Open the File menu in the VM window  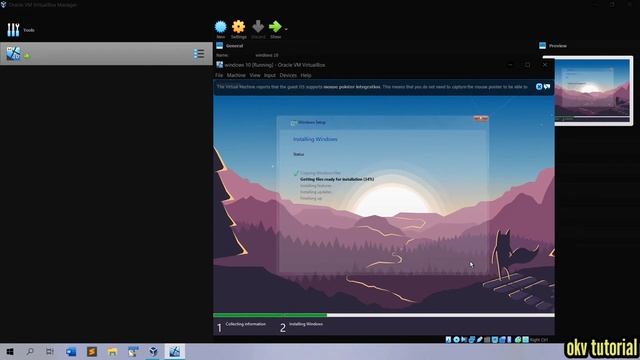tap(219, 76)
